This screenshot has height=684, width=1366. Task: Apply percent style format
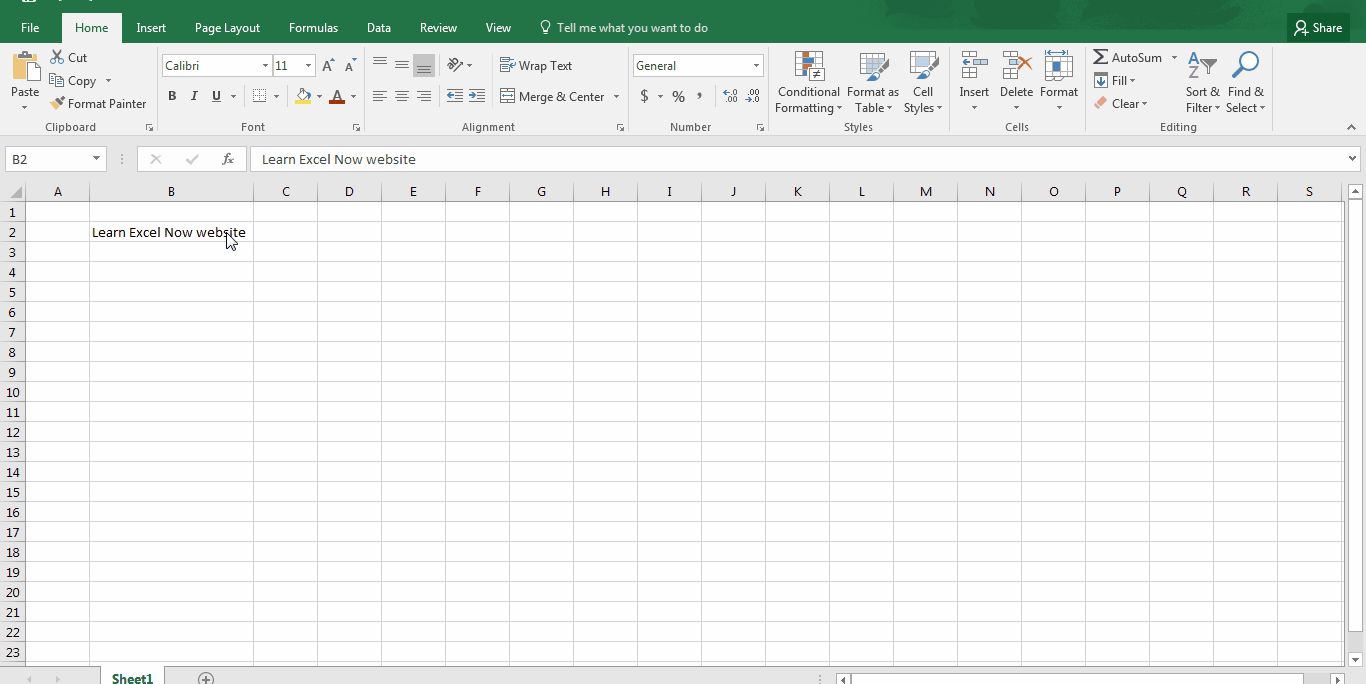point(678,96)
